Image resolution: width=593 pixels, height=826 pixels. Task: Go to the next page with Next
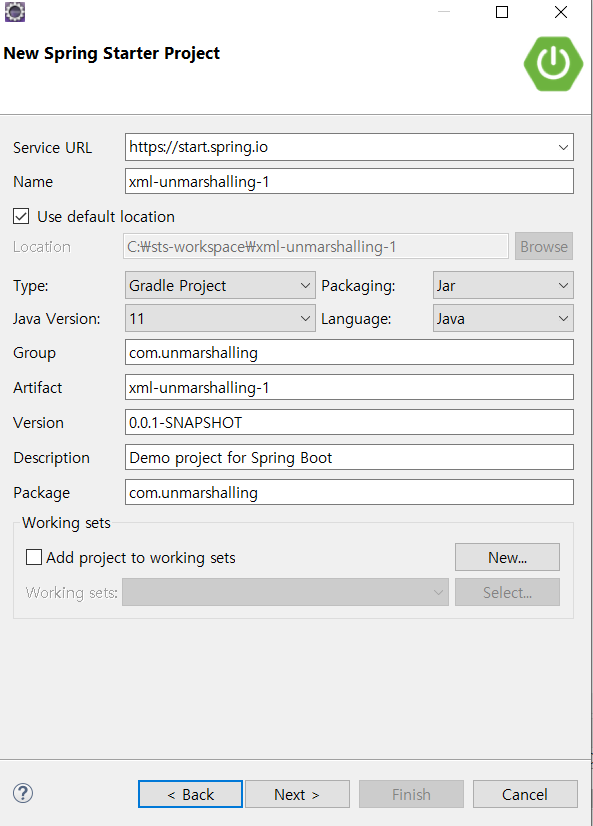[297, 794]
